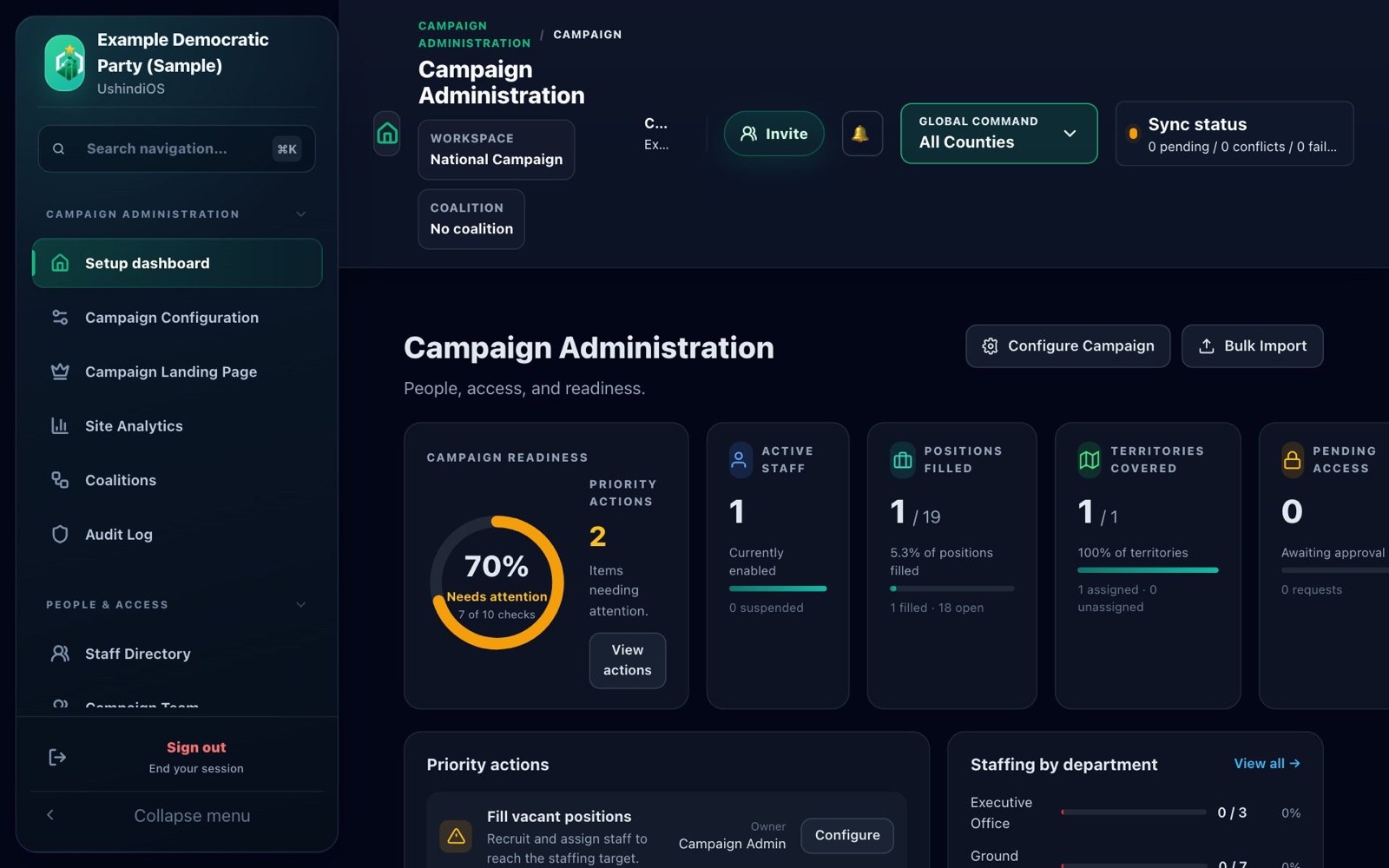This screenshot has height=868, width=1389.
Task: Click the 'Fill vacant positions' title
Action: [x=559, y=817]
